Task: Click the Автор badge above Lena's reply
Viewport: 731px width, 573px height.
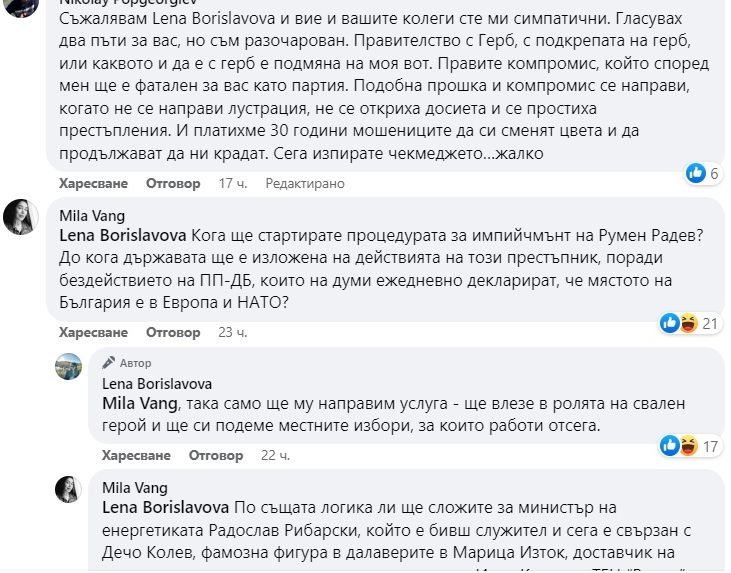Action: coord(135,363)
